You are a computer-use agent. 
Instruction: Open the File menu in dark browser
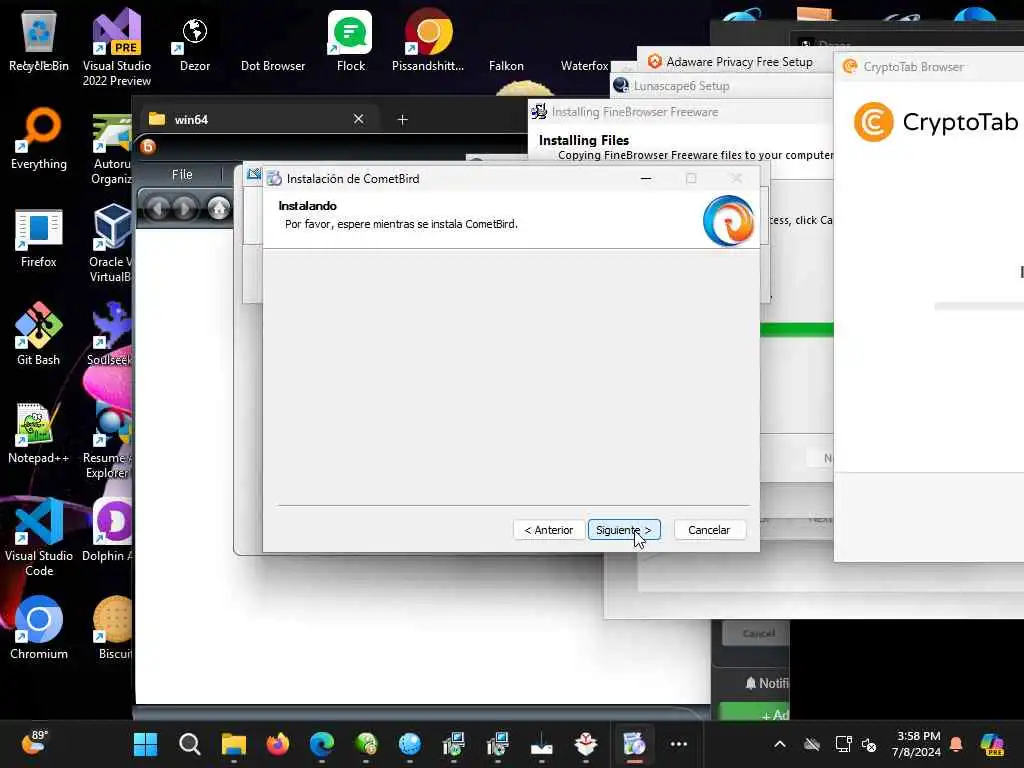[x=182, y=174]
